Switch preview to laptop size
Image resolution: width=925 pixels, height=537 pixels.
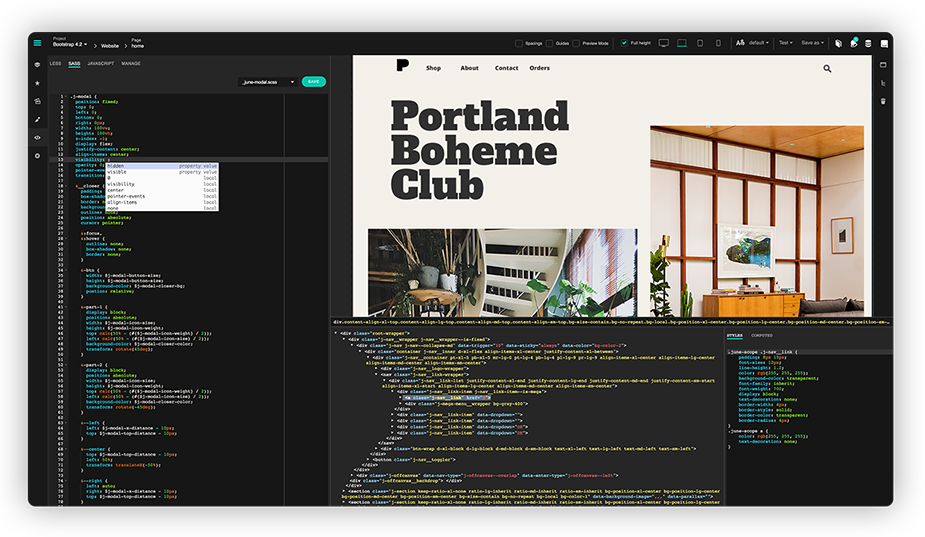pyautogui.click(x=682, y=43)
